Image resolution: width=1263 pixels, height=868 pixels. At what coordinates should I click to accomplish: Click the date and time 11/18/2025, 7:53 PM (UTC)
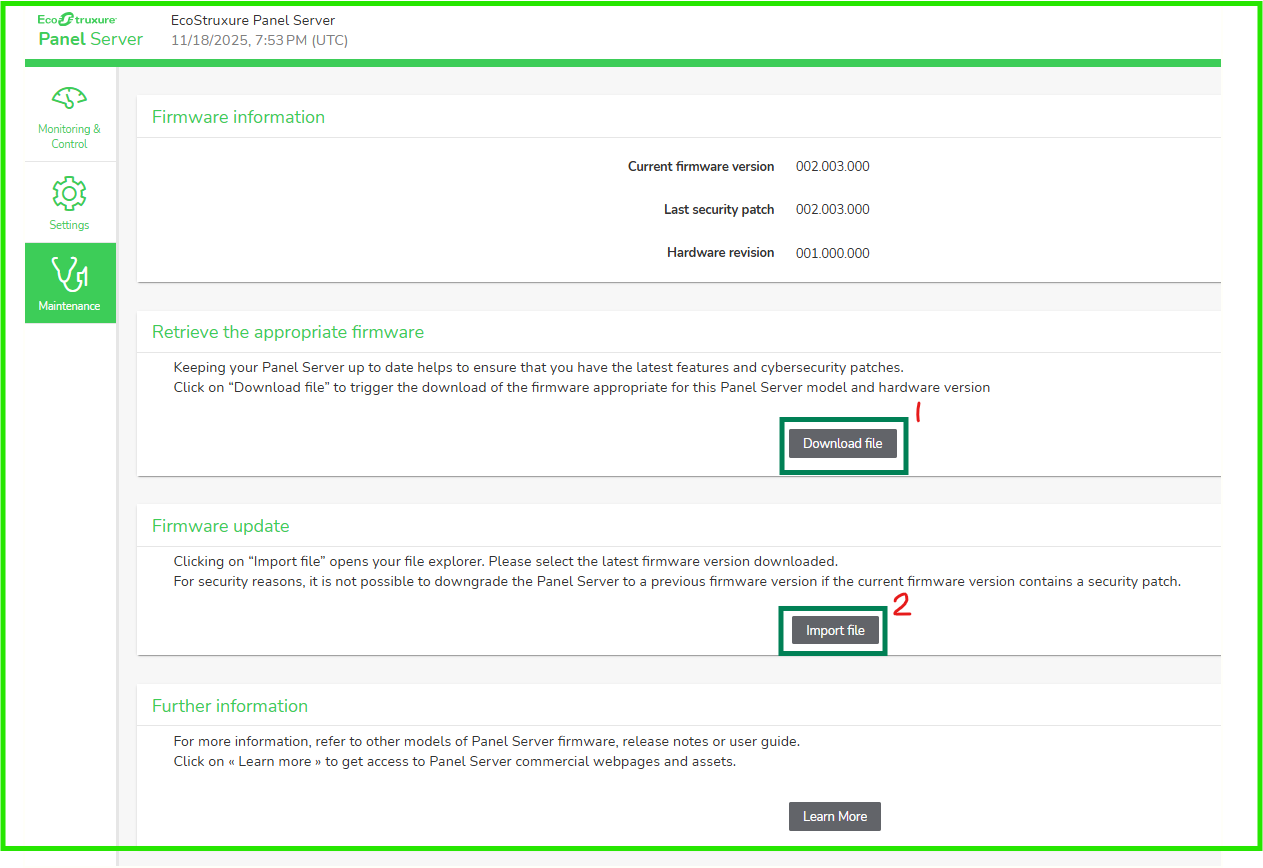click(259, 41)
